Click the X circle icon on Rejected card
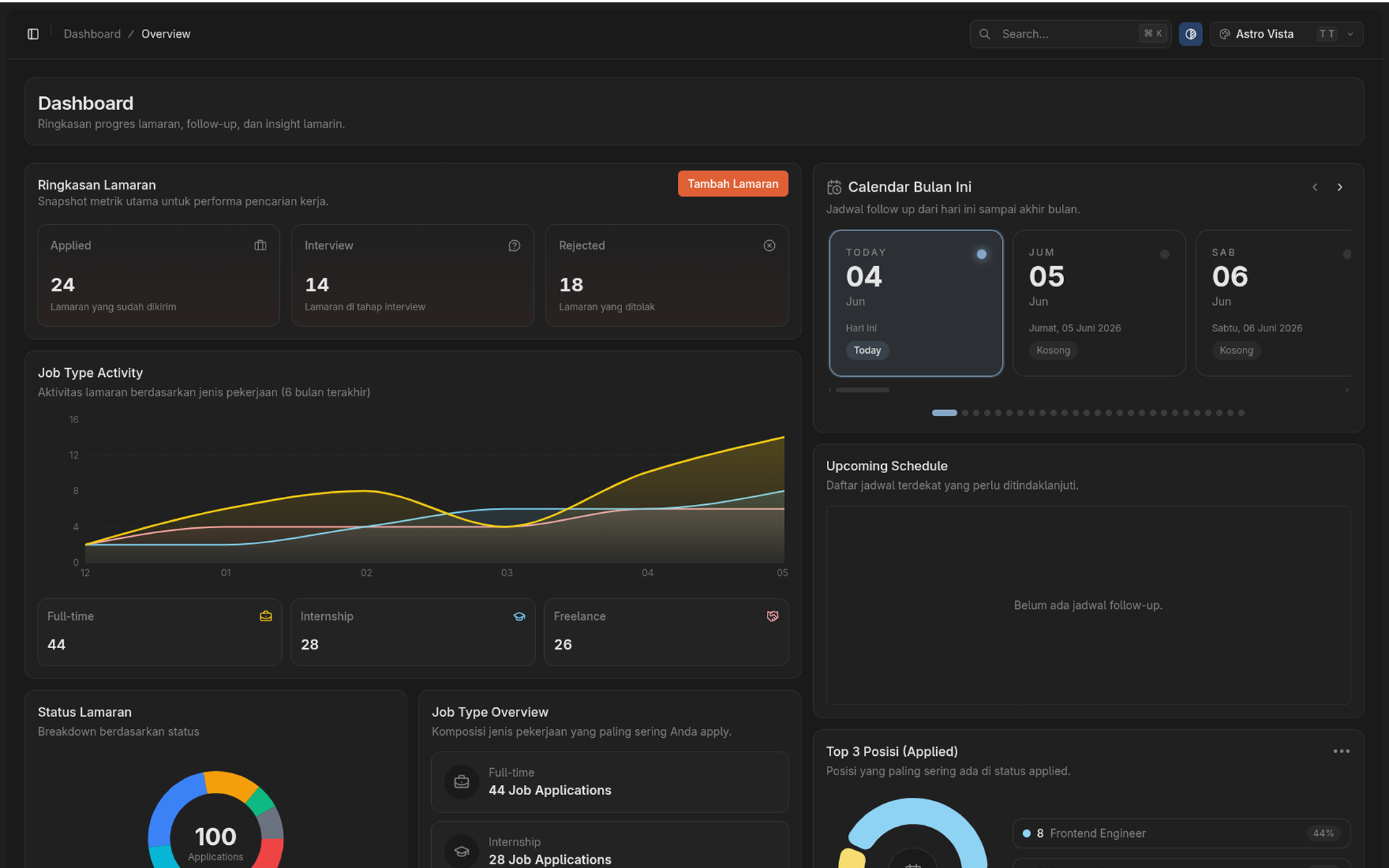The height and width of the screenshot is (868, 1389). 770,246
